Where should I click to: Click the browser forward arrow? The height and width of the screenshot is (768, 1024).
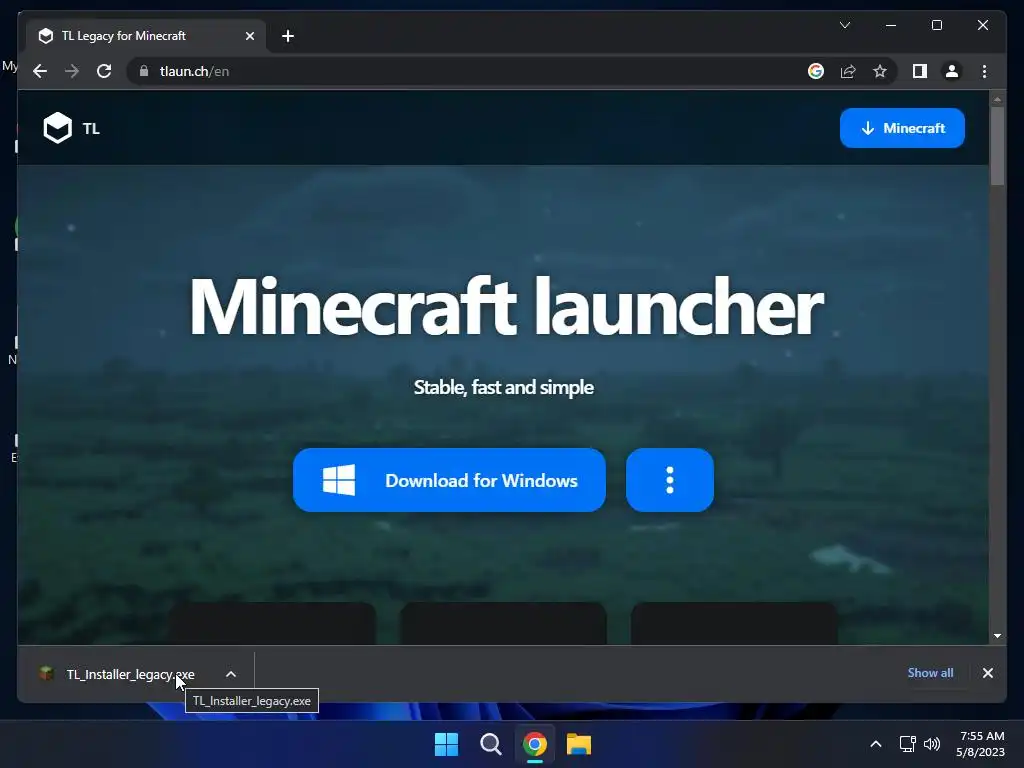coord(72,71)
